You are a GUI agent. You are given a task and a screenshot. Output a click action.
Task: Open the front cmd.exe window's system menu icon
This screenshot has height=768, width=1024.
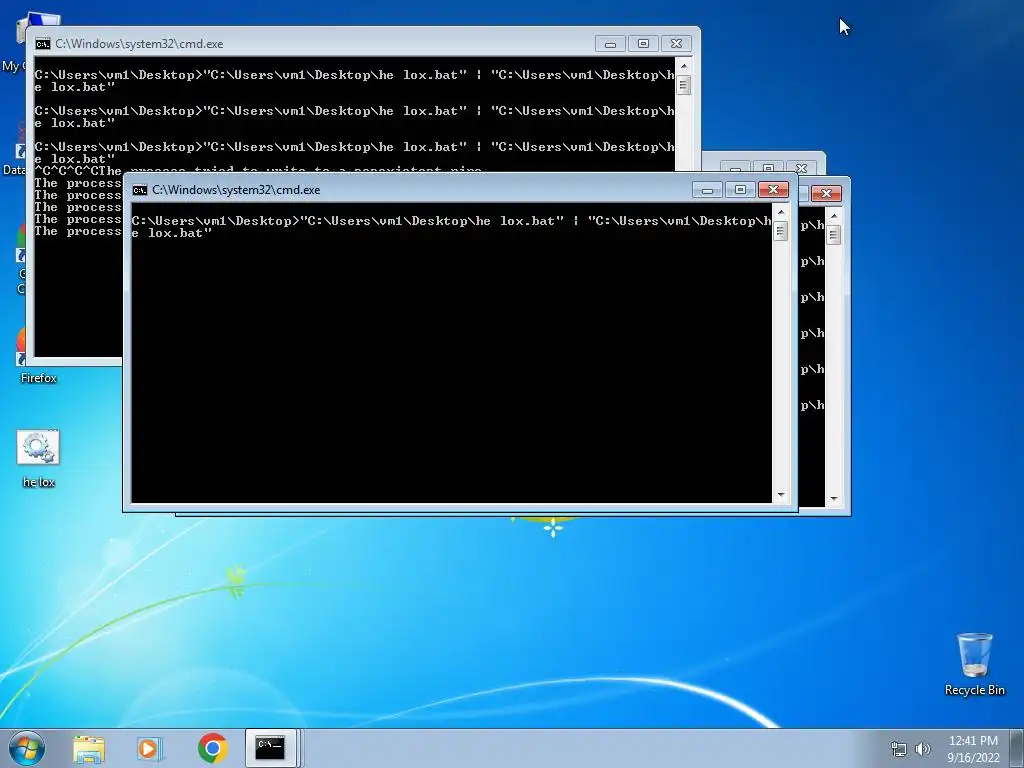point(140,190)
